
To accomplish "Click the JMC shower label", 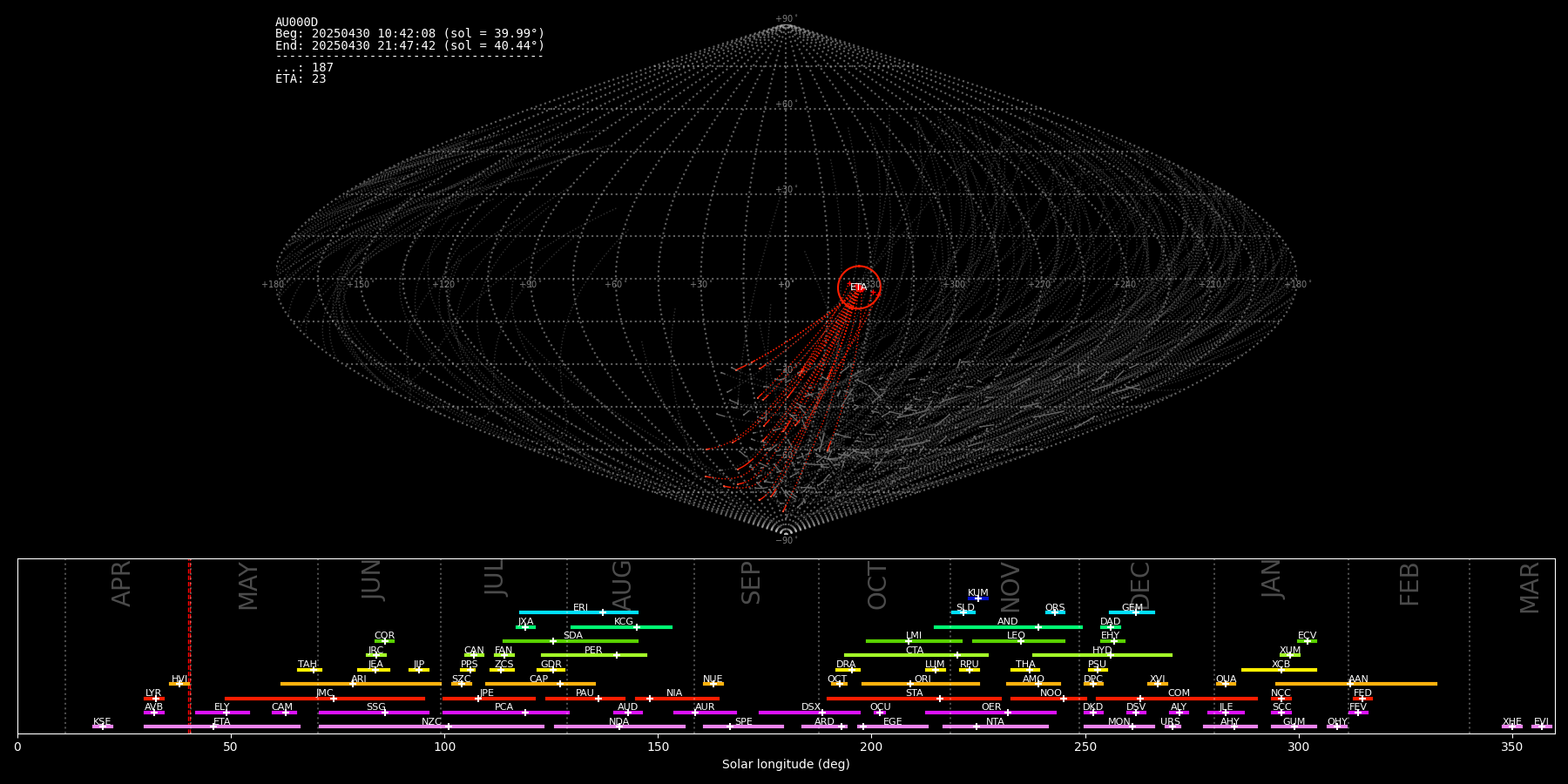I will pos(325,693).
